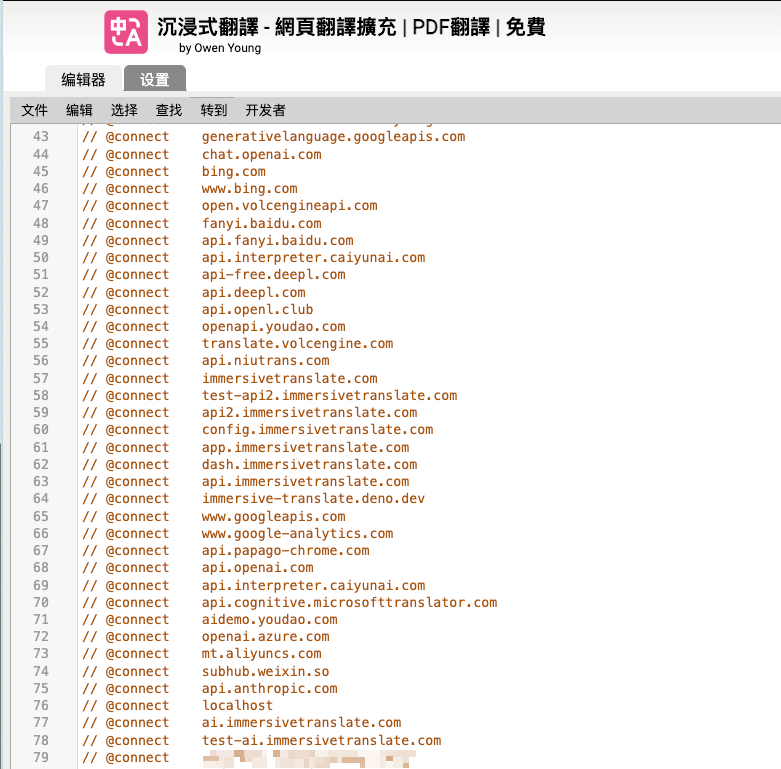Click config.immersivetranslate.com entry
781x769 pixels.
coord(317,429)
